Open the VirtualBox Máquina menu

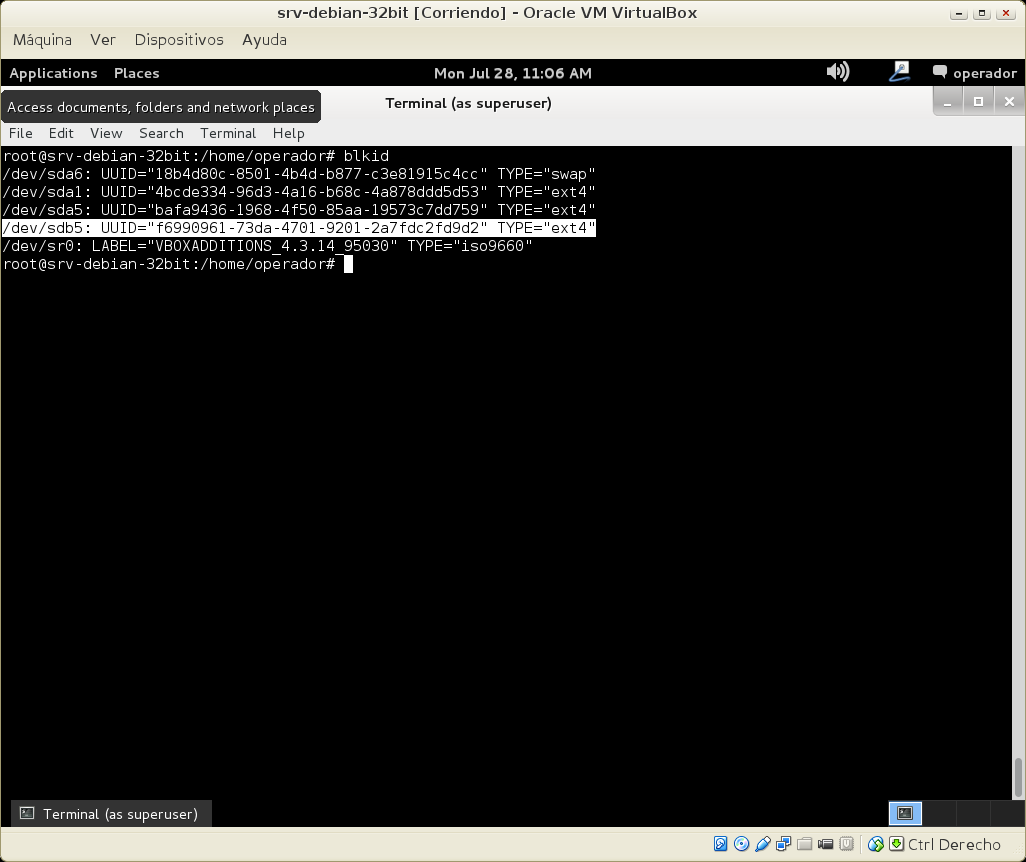click(x=42, y=40)
